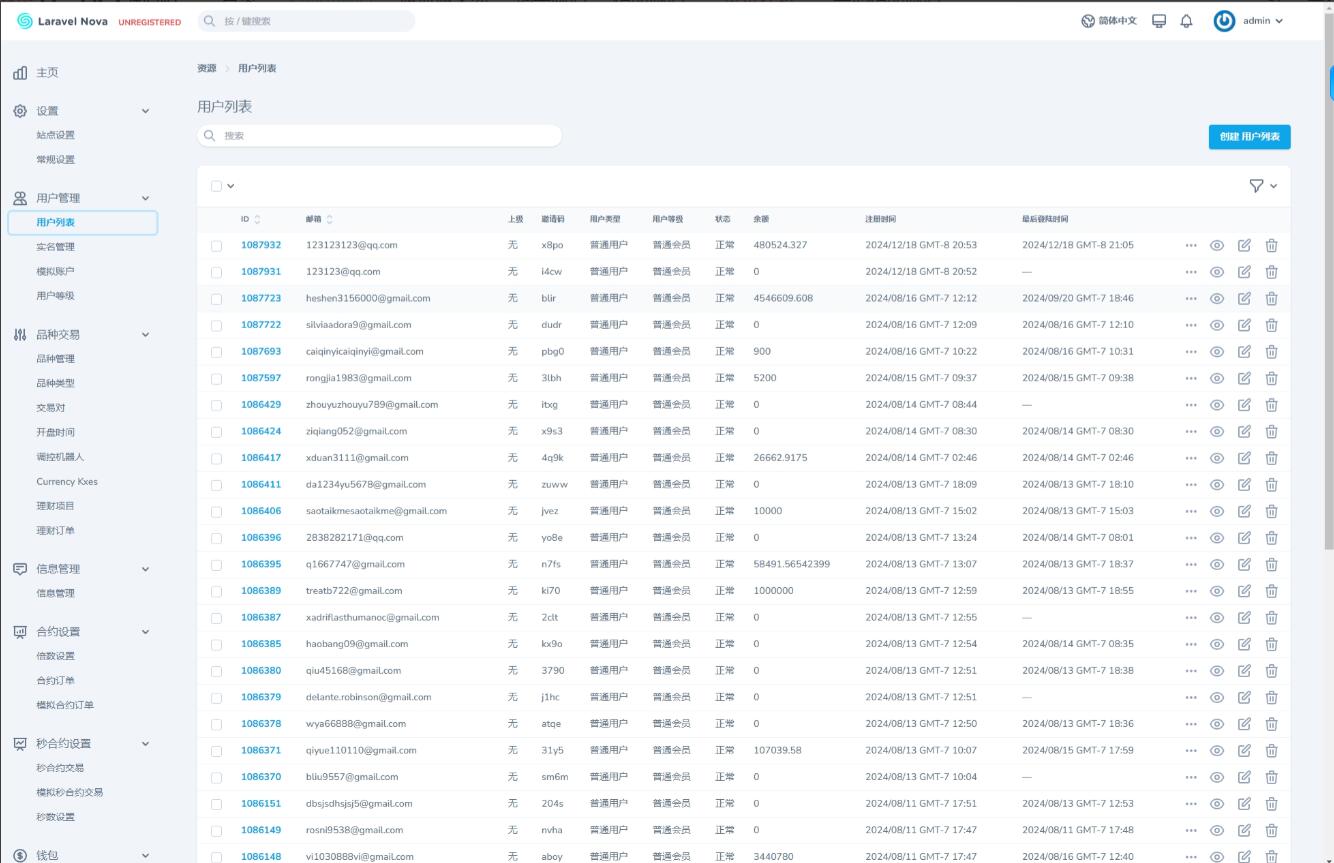Click the notification bell icon
This screenshot has height=863, width=1334.
(x=1186, y=21)
